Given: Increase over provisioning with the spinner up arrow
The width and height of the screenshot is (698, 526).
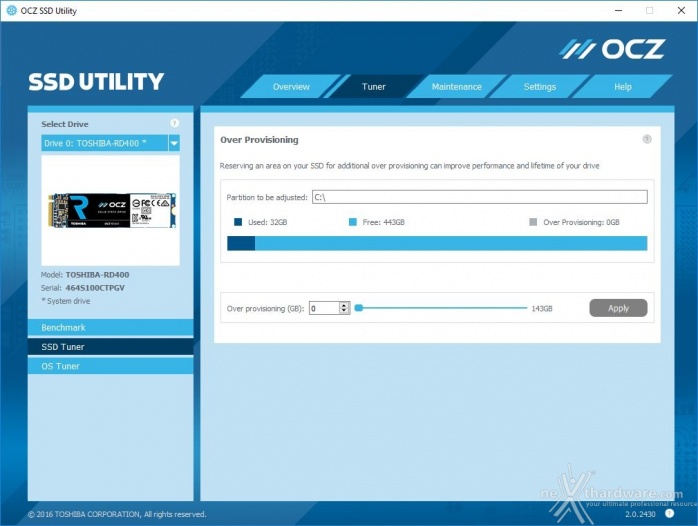Looking at the screenshot, I should tap(344, 305).
